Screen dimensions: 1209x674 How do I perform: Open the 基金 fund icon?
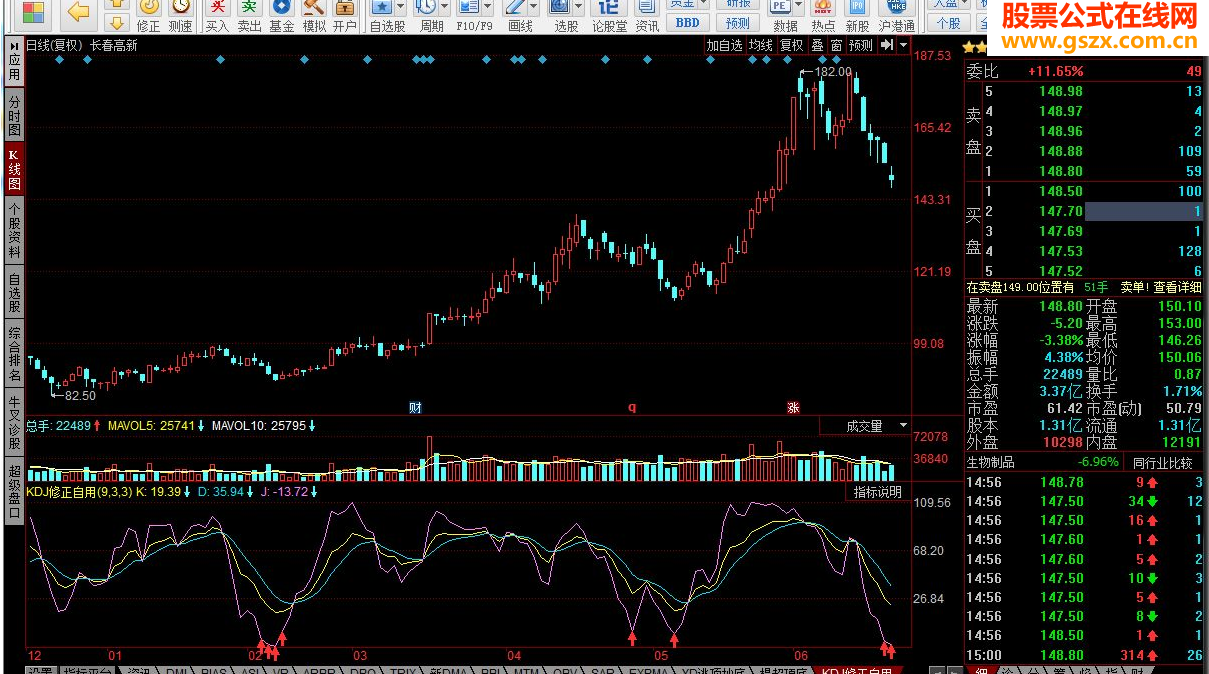[x=281, y=16]
